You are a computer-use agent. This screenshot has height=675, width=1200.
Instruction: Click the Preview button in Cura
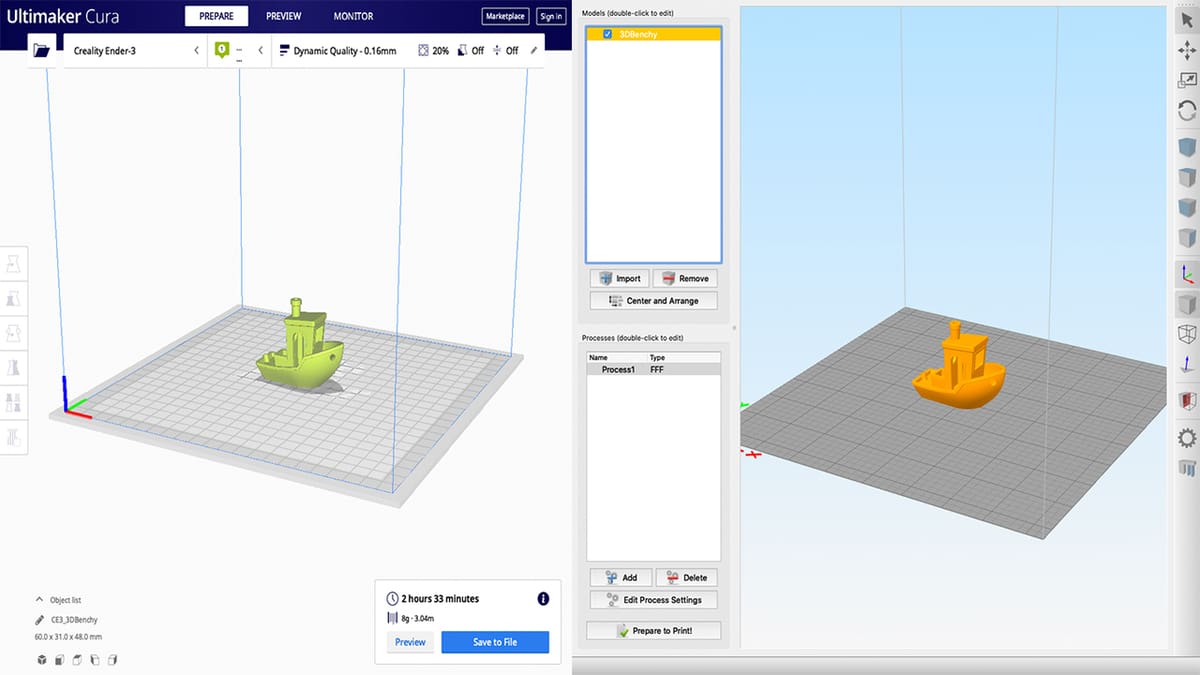pyautogui.click(x=410, y=642)
